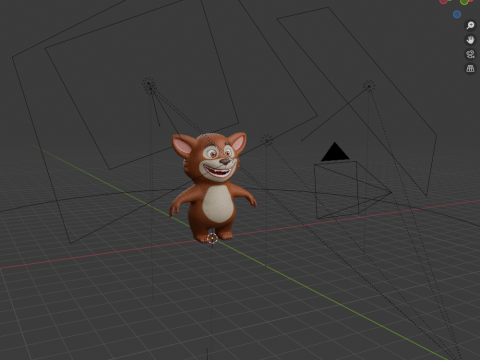Click the green Y axis gizmo circle
The width and height of the screenshot is (480, 360).
point(464,2)
